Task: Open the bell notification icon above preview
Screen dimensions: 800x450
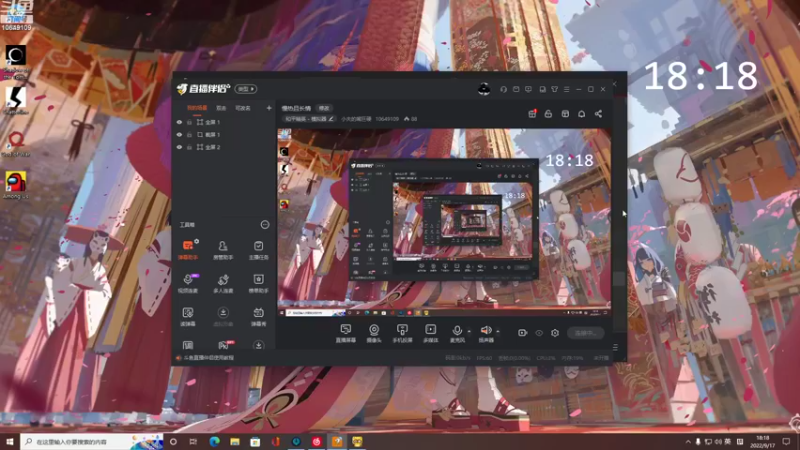Action: pos(582,114)
